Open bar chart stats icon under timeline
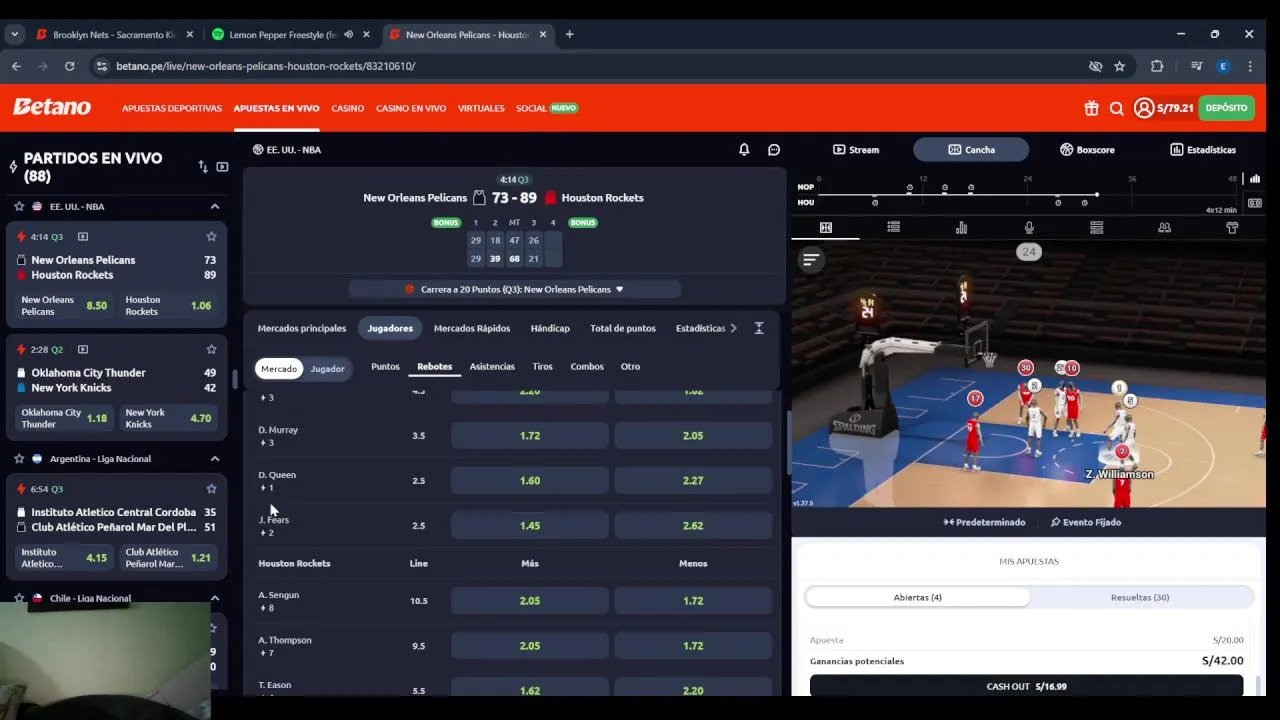The image size is (1280, 720). (x=961, y=228)
